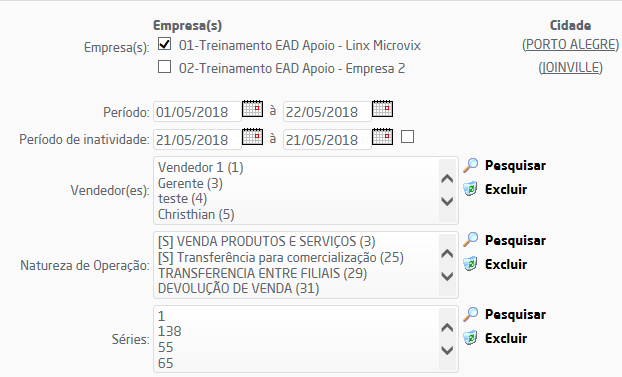
Task: Open the JOINVILLE city link
Action: pos(570,67)
